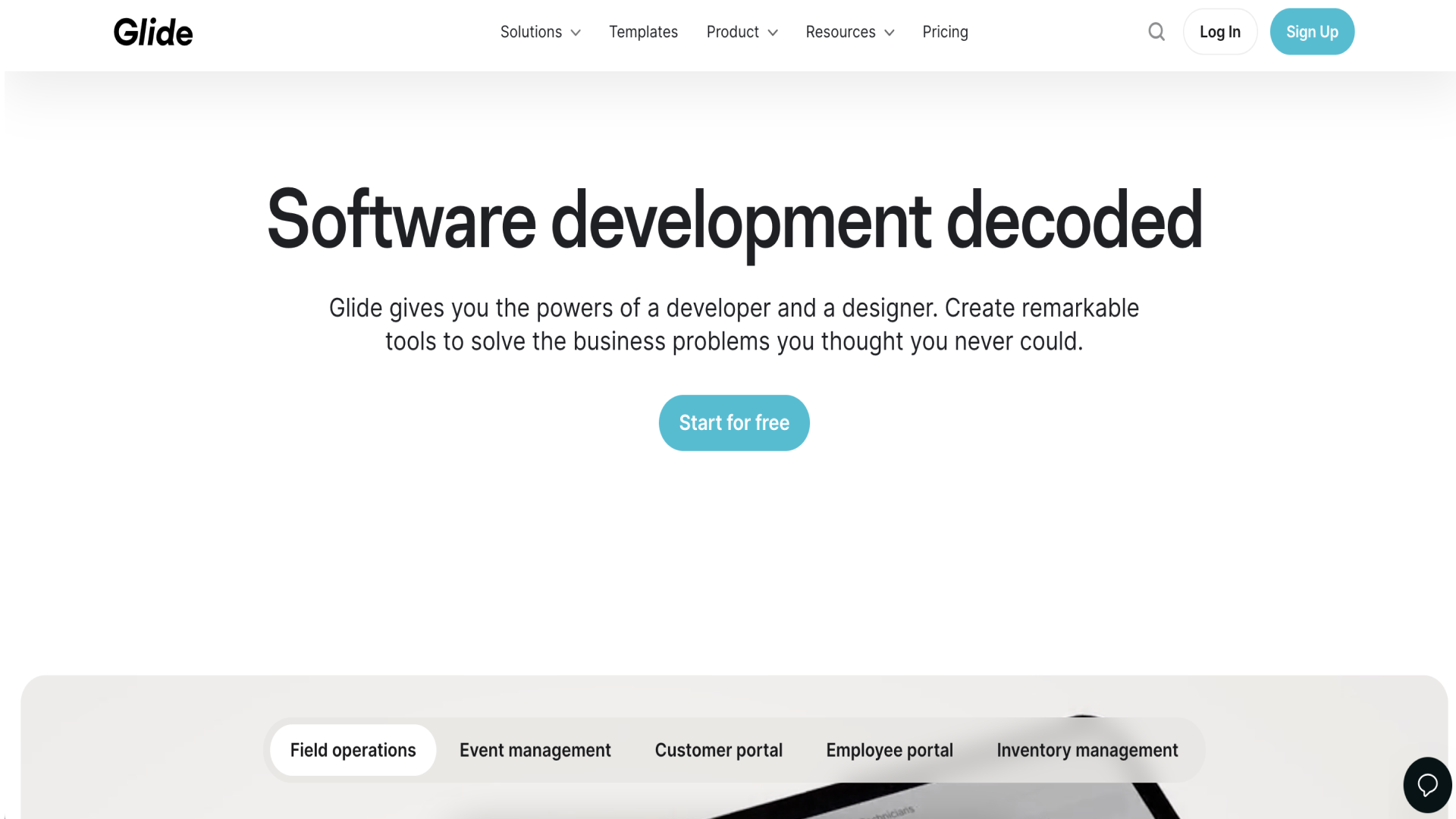
Task: Open the chat bubble widget
Action: (x=1427, y=785)
